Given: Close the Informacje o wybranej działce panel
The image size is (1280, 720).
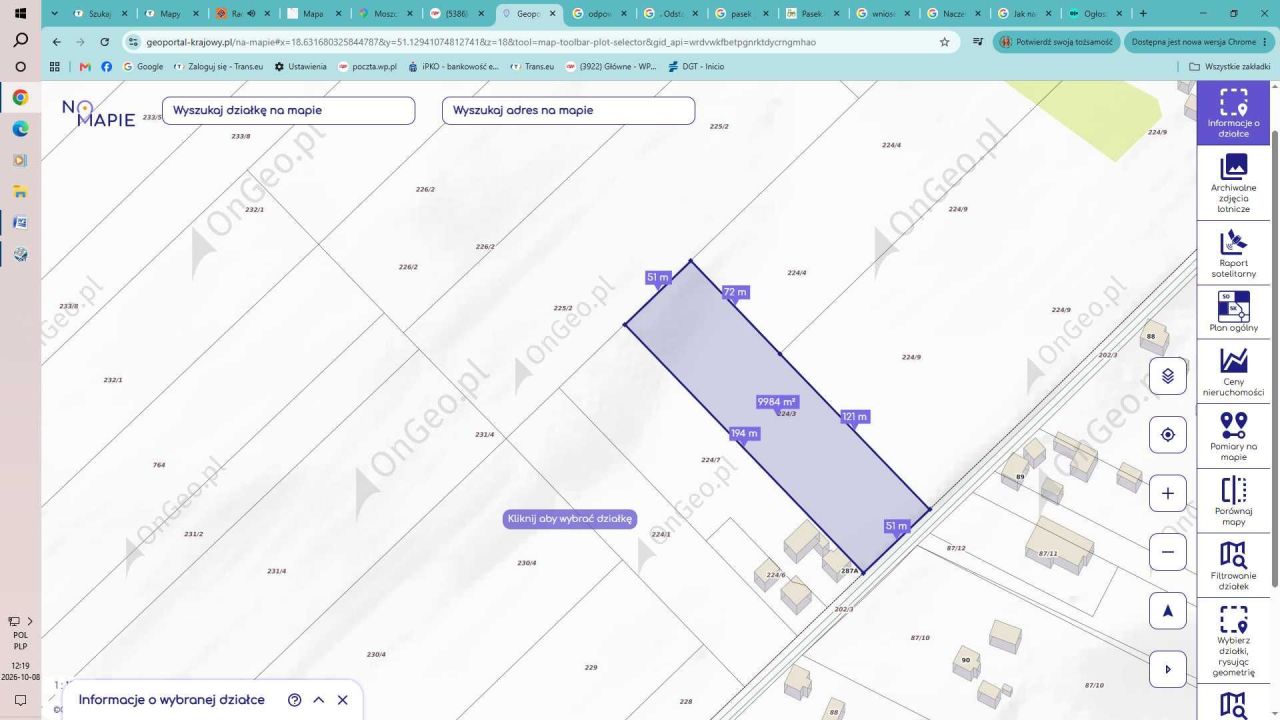Looking at the screenshot, I should coord(342,700).
